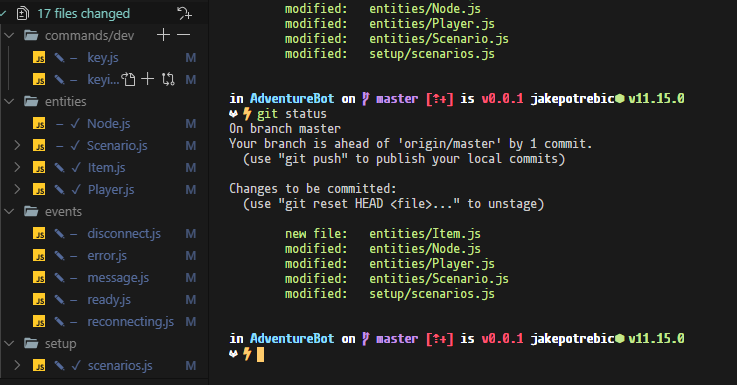Click the M status badge on reconnecting.js row
The image size is (737, 385).
(x=190, y=322)
